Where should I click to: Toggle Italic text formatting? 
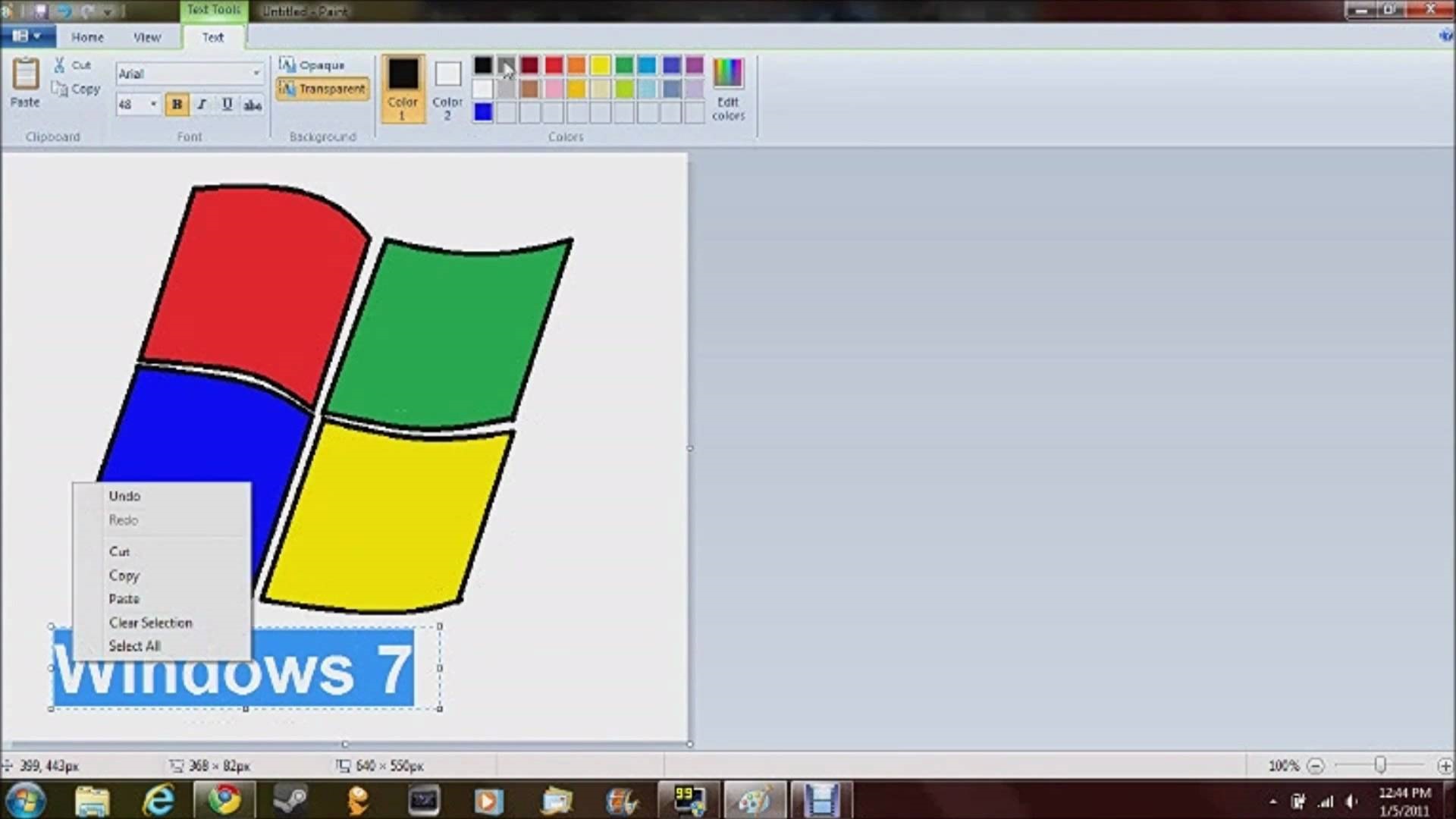pos(202,105)
